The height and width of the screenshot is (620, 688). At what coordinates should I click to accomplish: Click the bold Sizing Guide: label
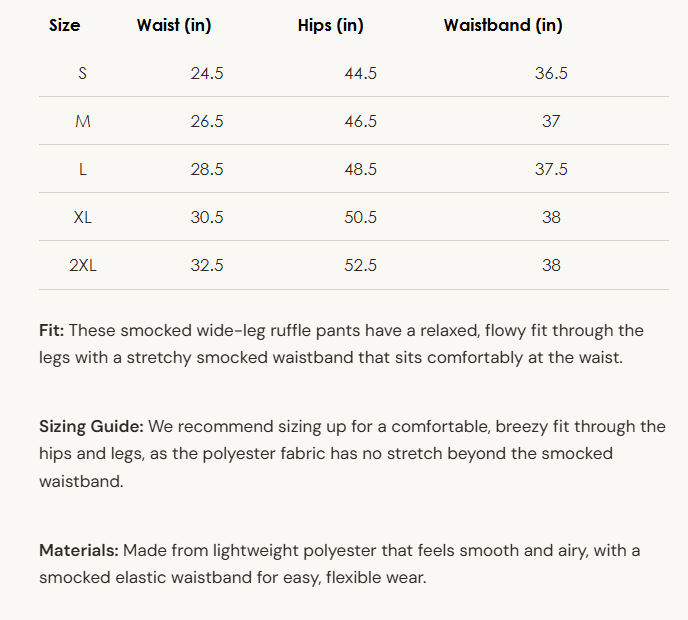coord(91,426)
